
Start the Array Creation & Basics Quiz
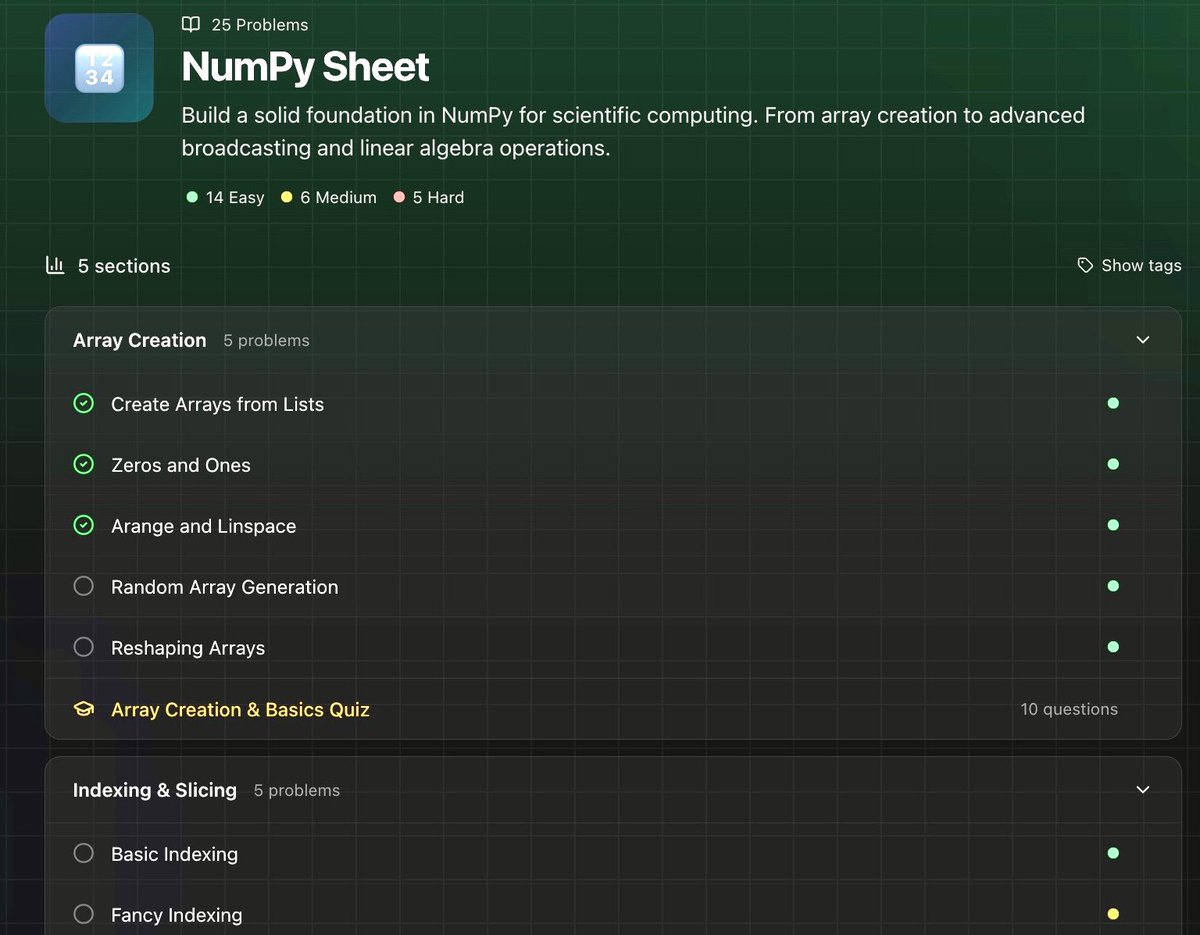[x=241, y=709]
